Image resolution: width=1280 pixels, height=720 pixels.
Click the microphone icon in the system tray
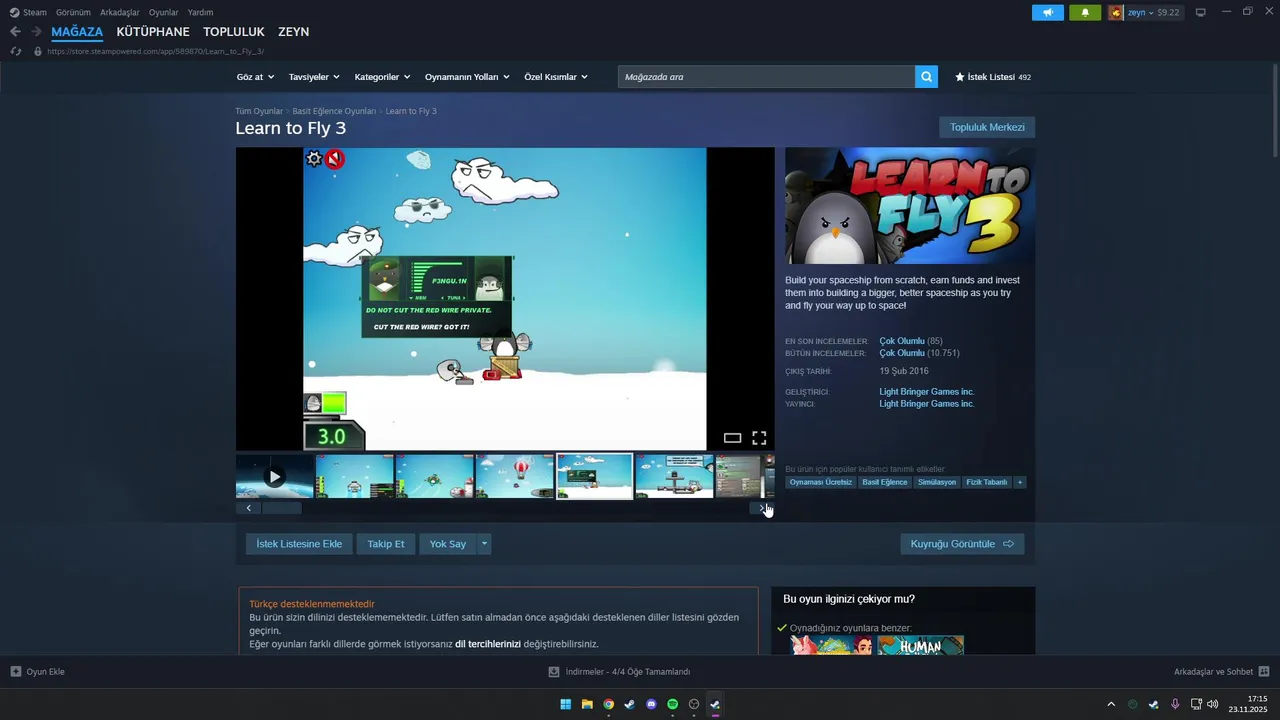click(x=1175, y=704)
